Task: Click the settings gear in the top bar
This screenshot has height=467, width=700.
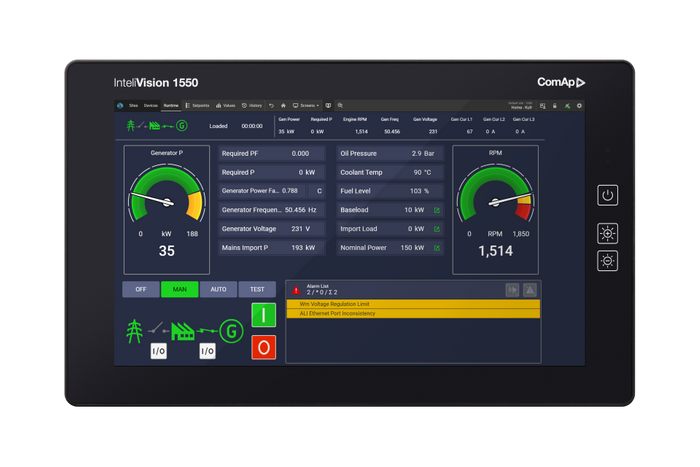Action: click(579, 105)
